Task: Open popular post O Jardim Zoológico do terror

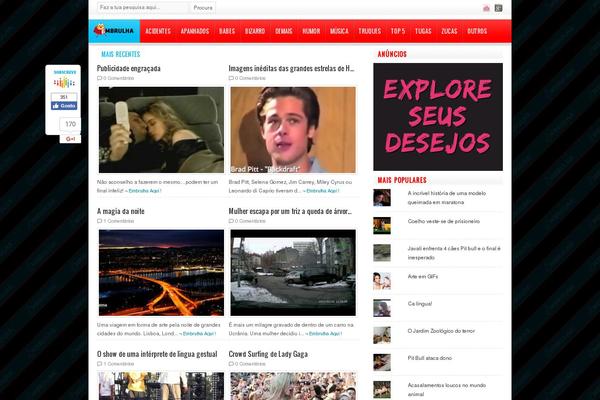Action: coord(441,331)
